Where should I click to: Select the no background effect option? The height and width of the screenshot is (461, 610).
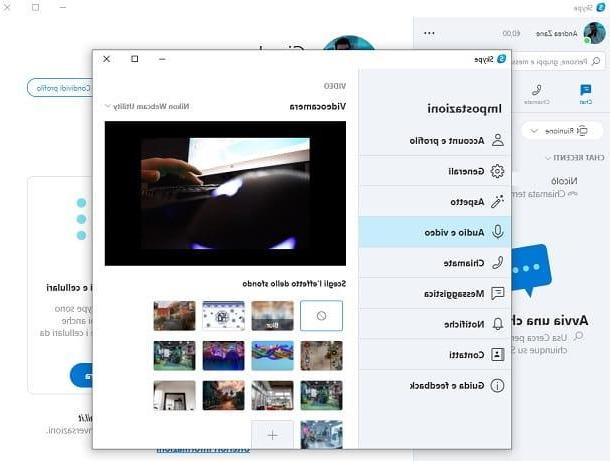[x=321, y=316]
